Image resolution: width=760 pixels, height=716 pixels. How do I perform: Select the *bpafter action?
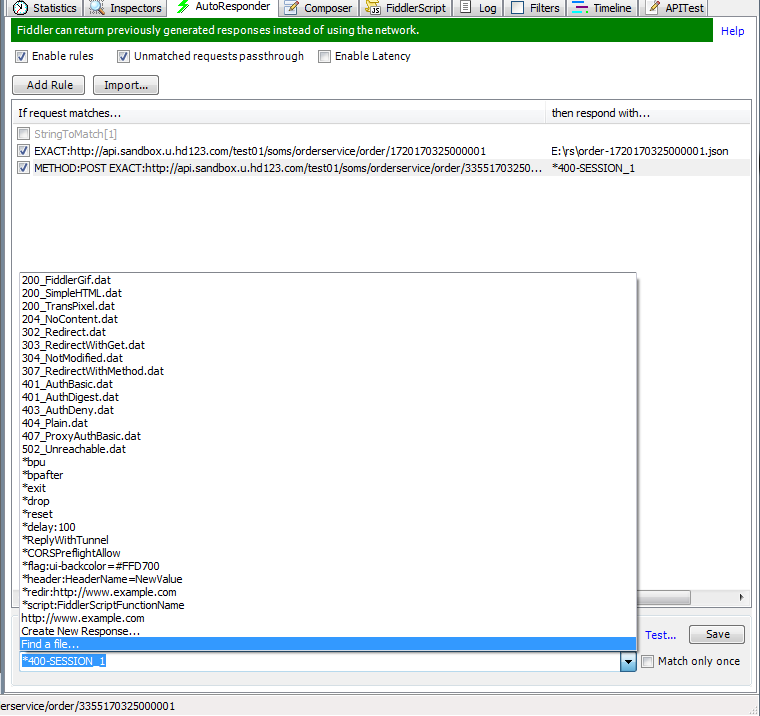(x=328, y=476)
